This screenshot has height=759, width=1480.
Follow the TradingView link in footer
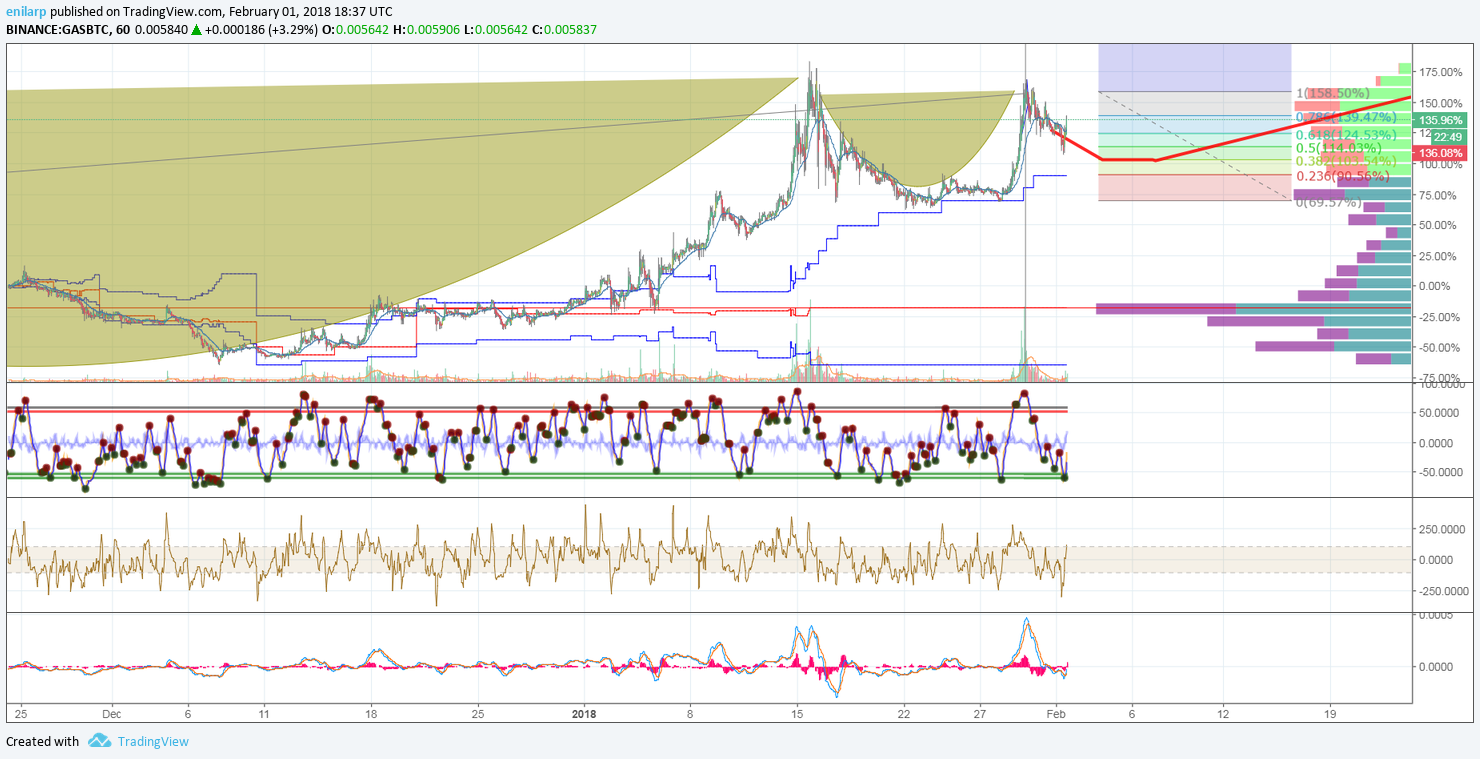click(x=153, y=741)
